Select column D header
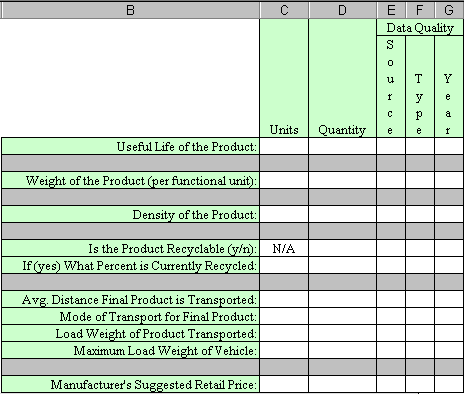464x394 pixels. (342, 10)
